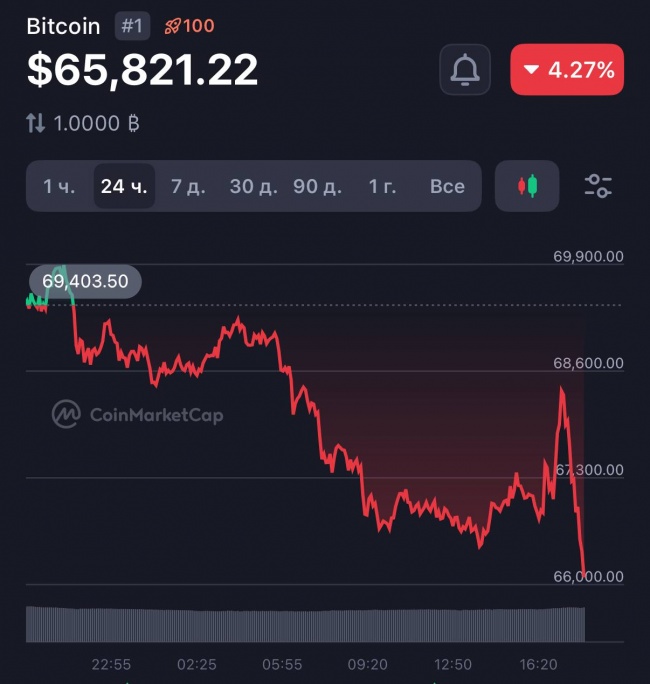Toggle candlestick chart view

pos(527,186)
